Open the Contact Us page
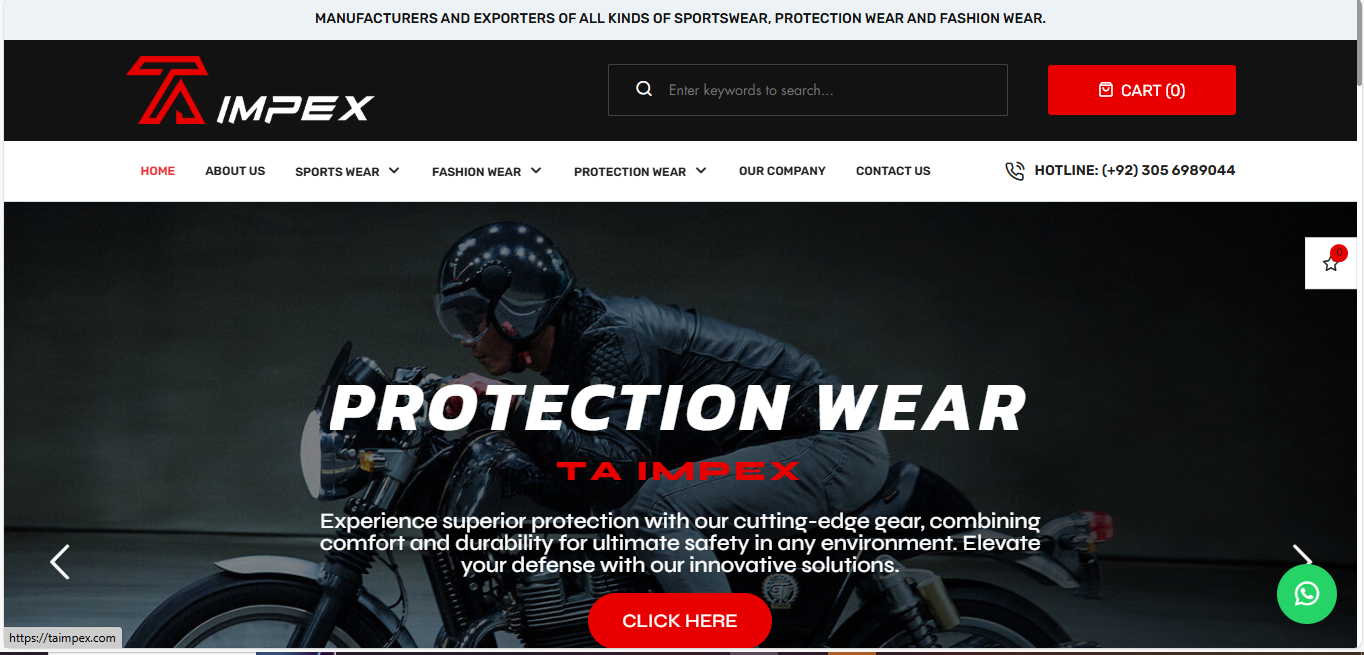The image size is (1364, 655). click(x=893, y=171)
